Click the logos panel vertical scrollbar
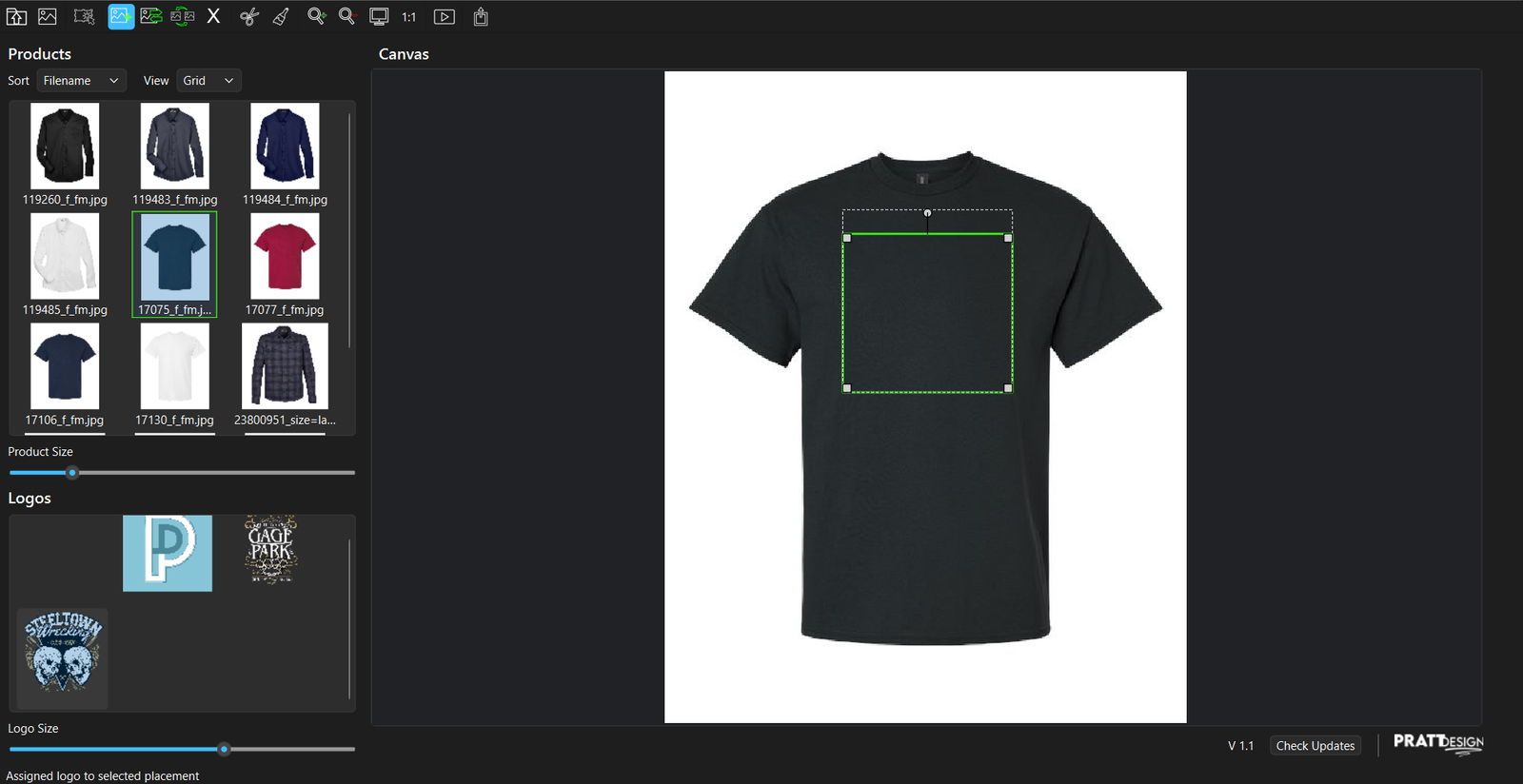The image size is (1523, 784). pyautogui.click(x=349, y=618)
